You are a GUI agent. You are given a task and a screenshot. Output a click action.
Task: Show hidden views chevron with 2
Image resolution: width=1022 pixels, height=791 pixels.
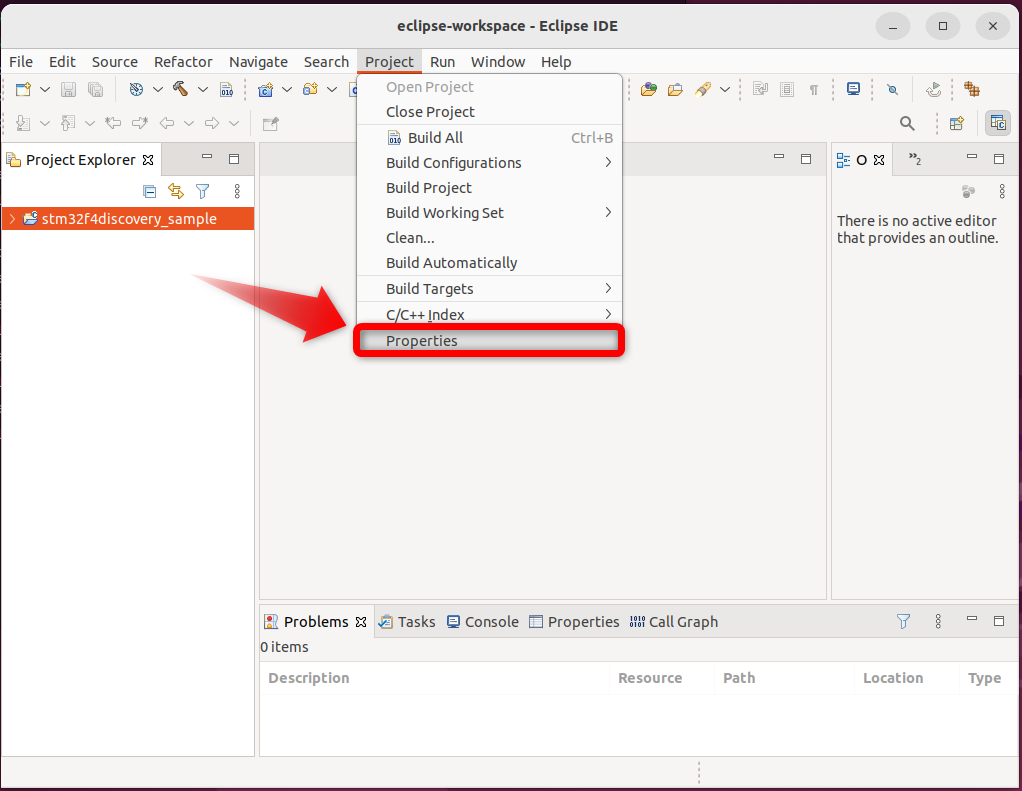[x=915, y=159]
